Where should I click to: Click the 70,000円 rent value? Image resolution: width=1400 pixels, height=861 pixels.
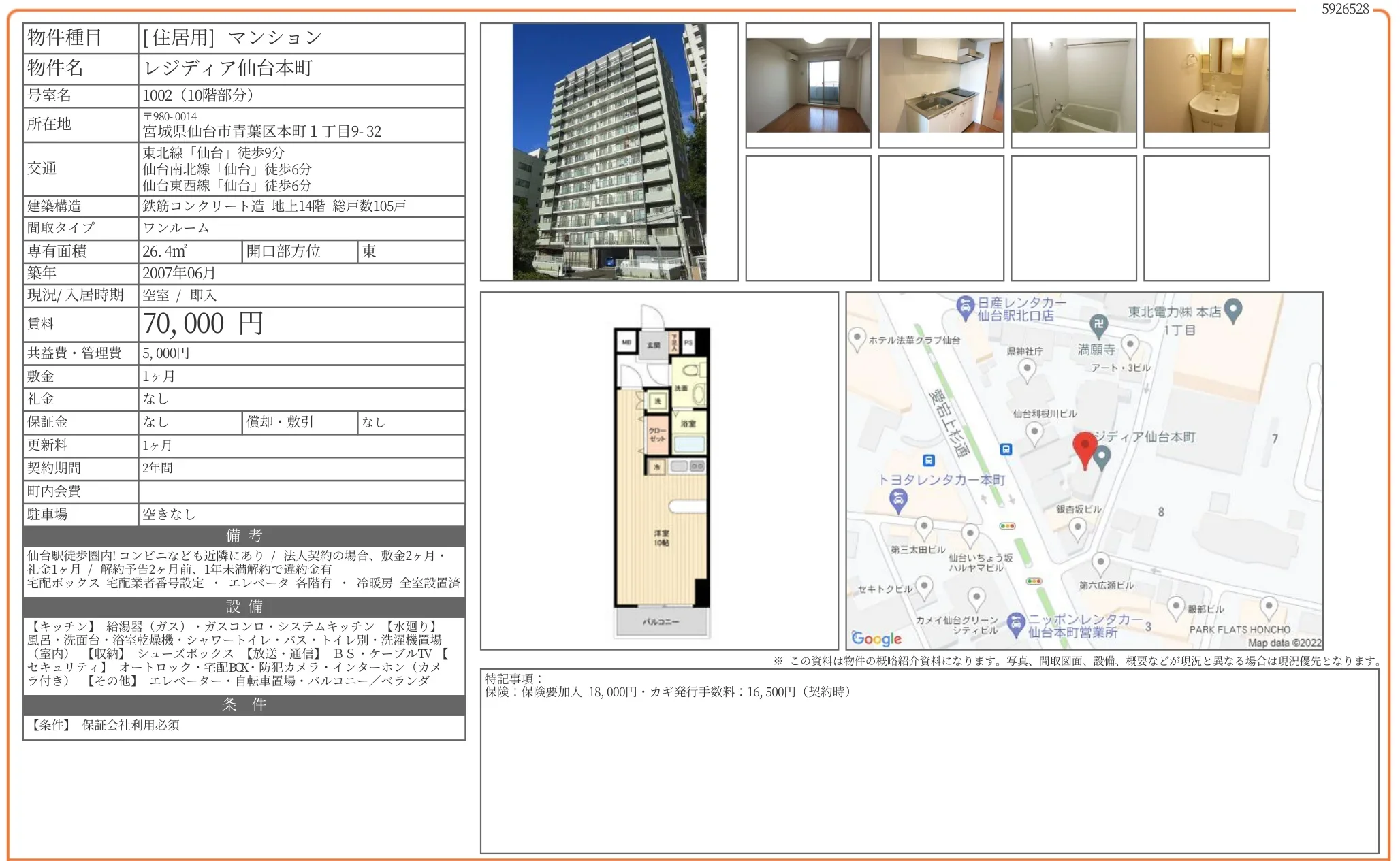click(x=203, y=324)
